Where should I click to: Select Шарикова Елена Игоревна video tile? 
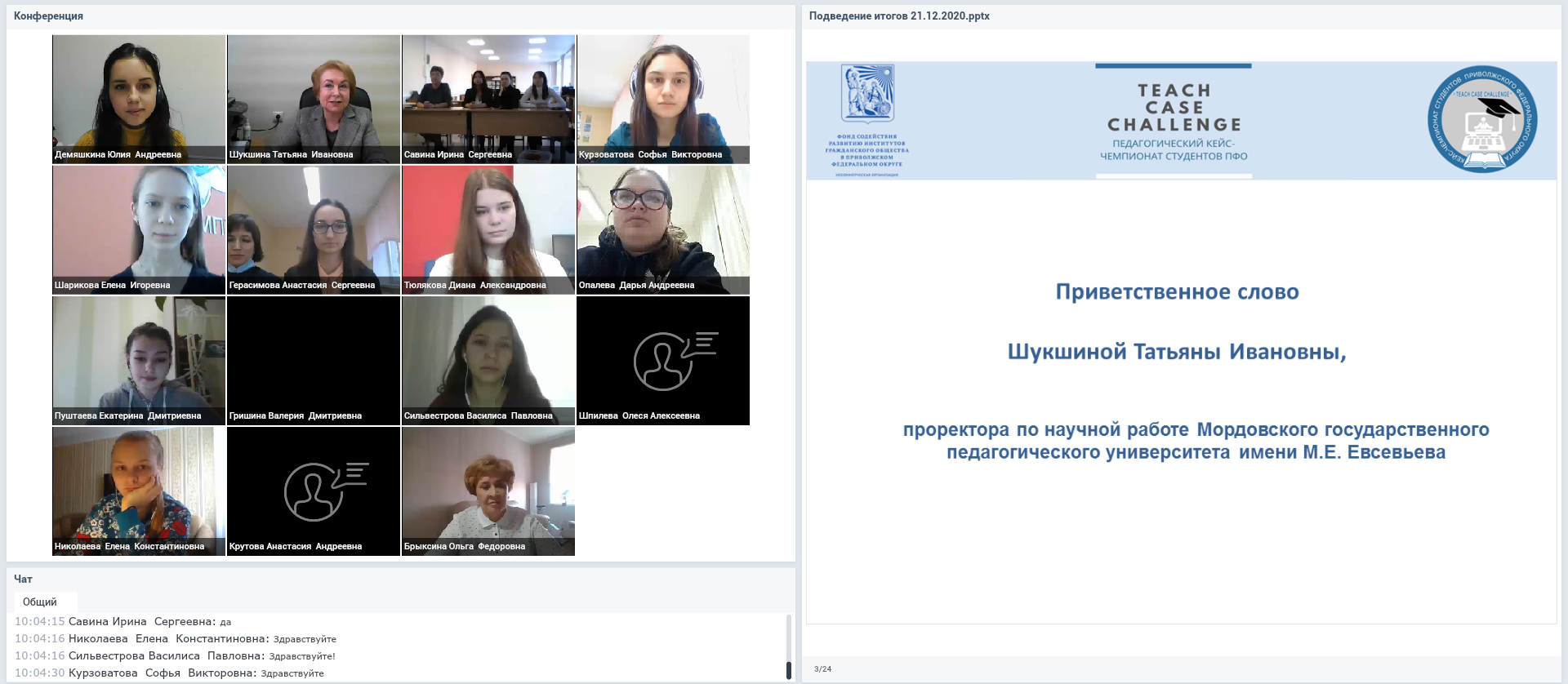[x=139, y=229]
